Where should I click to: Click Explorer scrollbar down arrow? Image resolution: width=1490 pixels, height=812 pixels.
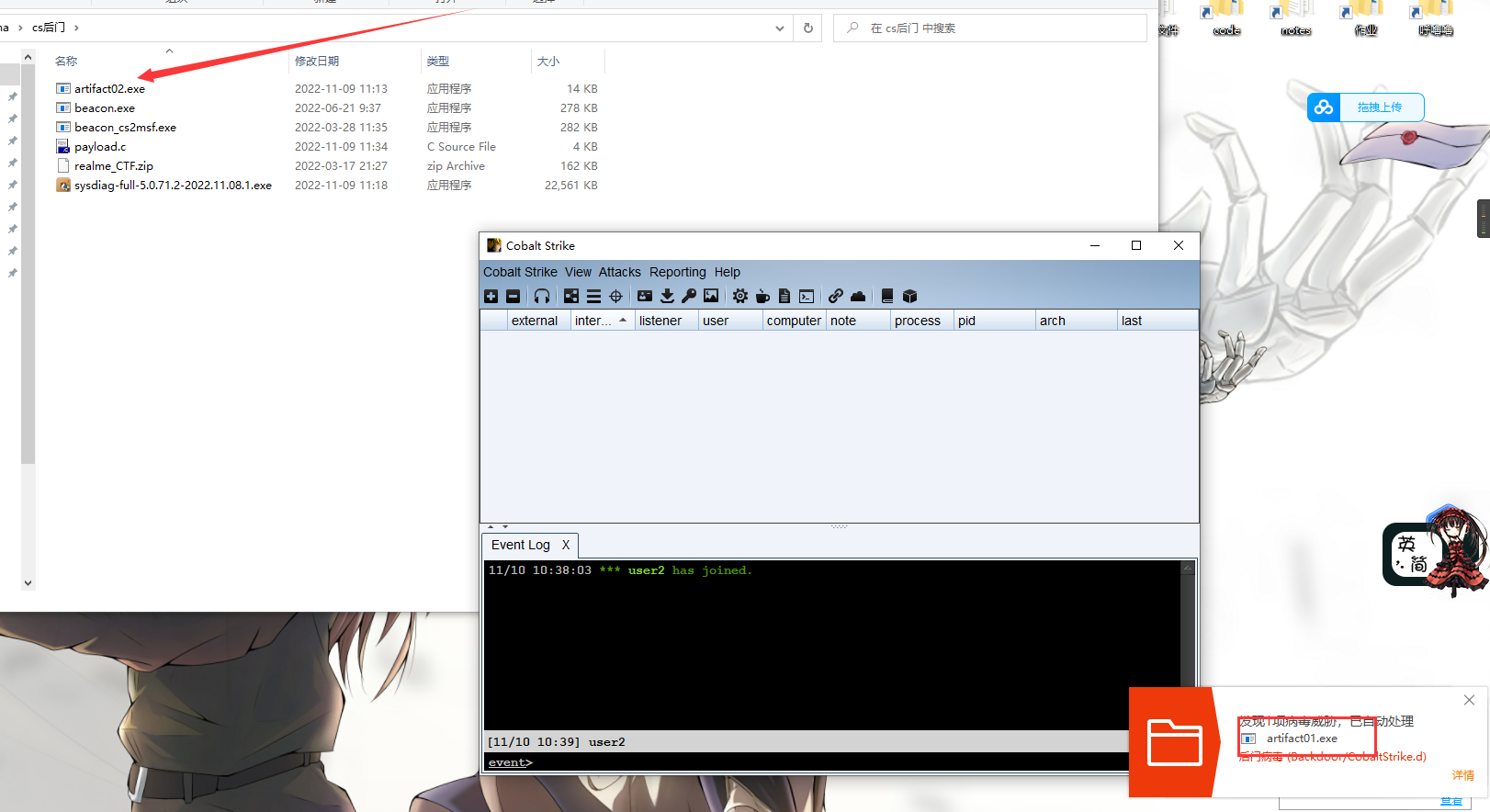point(28,582)
